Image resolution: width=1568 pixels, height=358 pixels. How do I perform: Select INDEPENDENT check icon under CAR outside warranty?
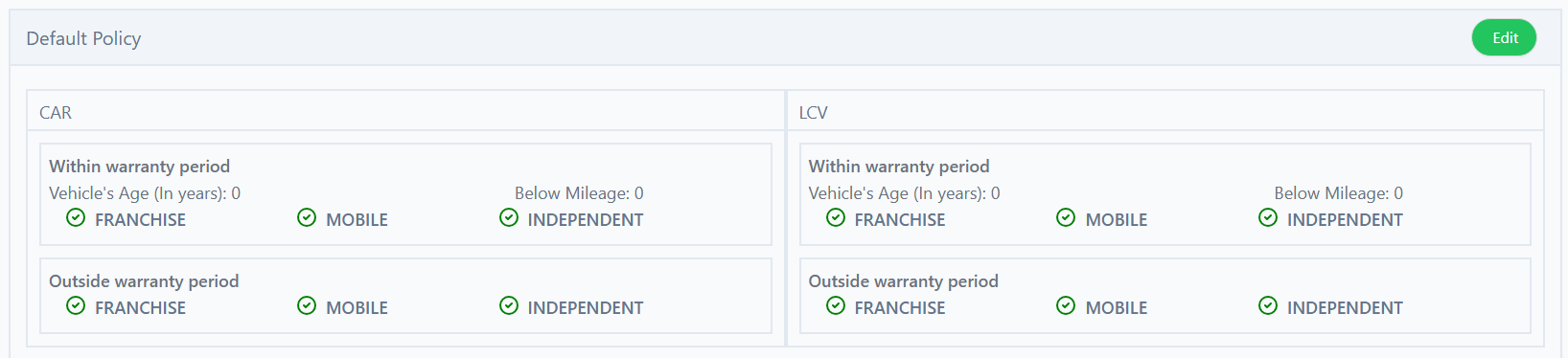pos(509,305)
